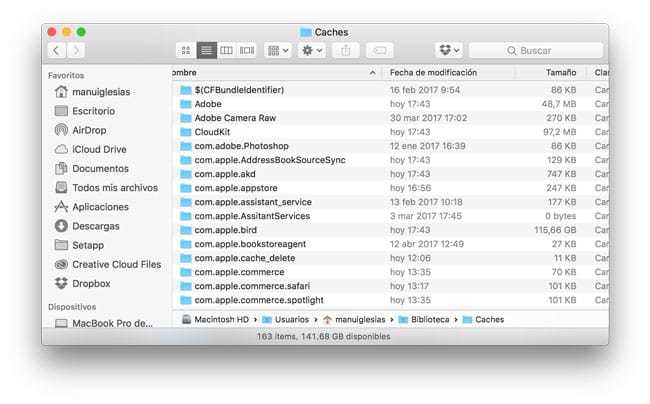Switch to list view
Screen dimensions: 650x404
[x=206, y=51]
